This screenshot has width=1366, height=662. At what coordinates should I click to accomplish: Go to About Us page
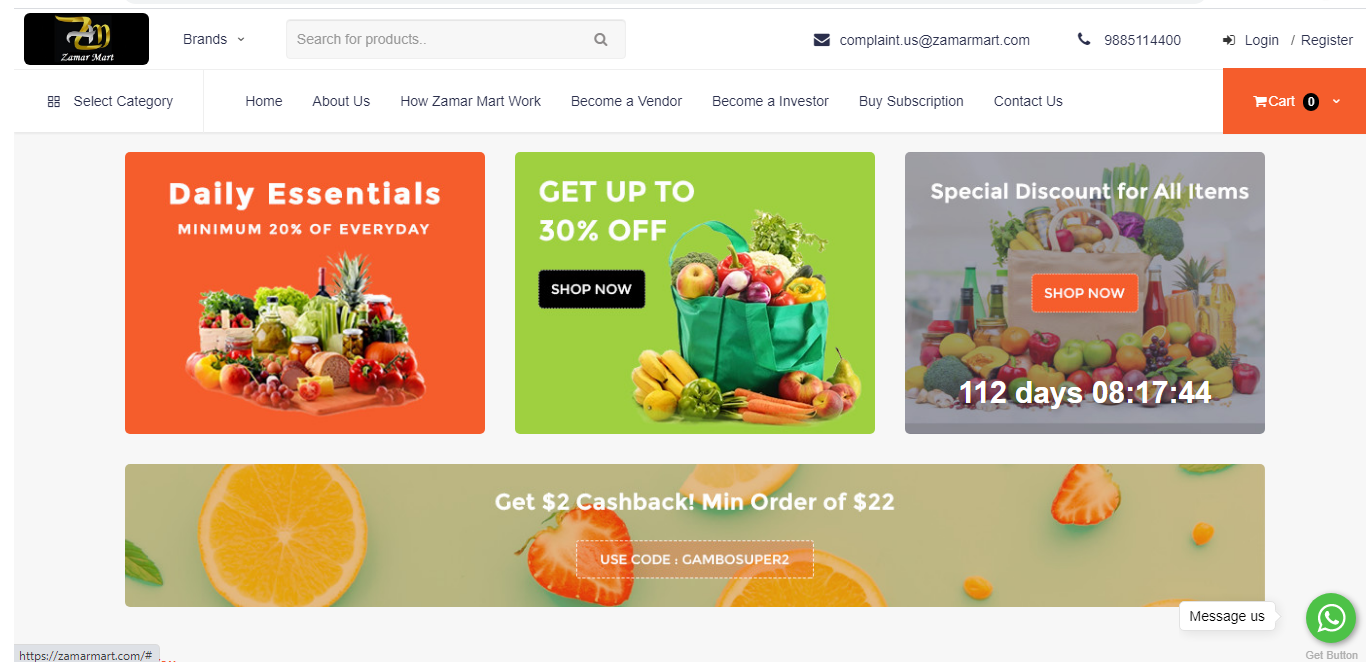click(x=341, y=101)
